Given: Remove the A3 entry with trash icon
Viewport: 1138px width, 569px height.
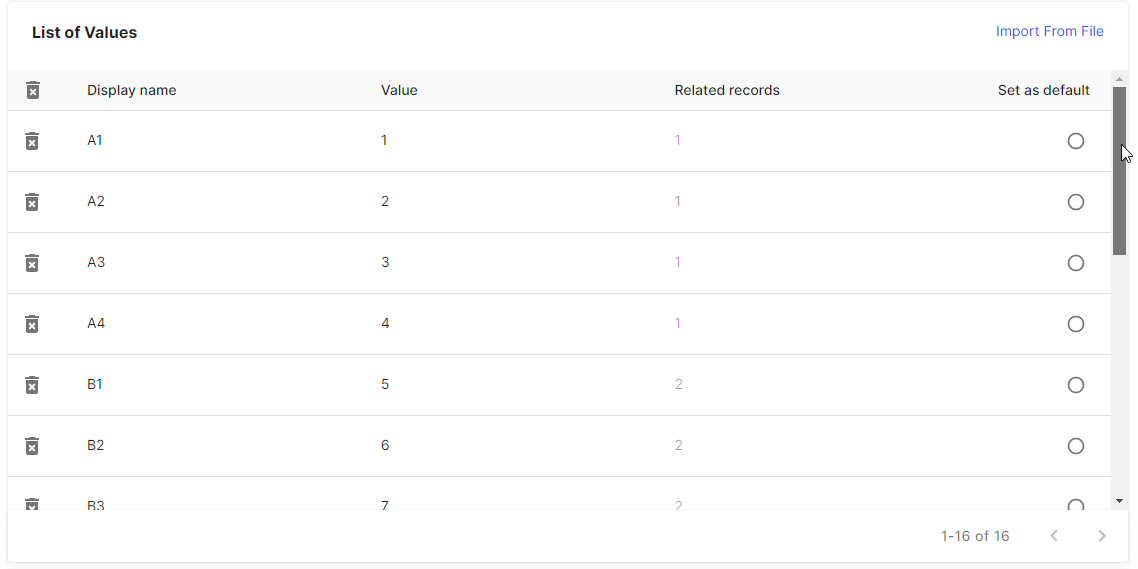Looking at the screenshot, I should [x=32, y=263].
